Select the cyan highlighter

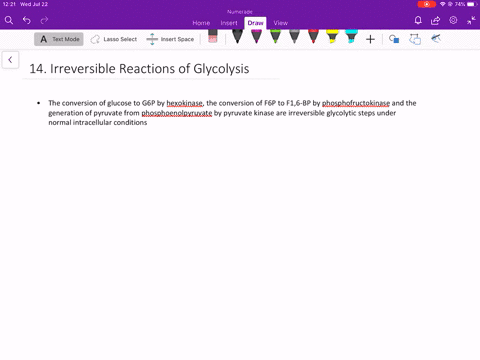pos(351,36)
